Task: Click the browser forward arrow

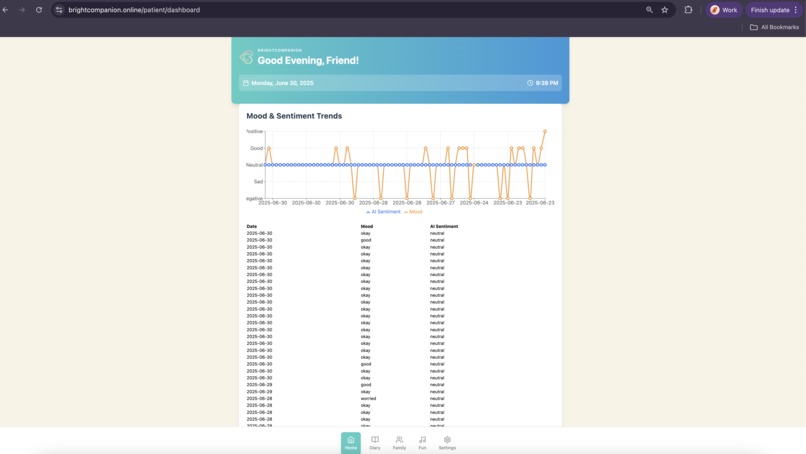Action: pos(22,10)
